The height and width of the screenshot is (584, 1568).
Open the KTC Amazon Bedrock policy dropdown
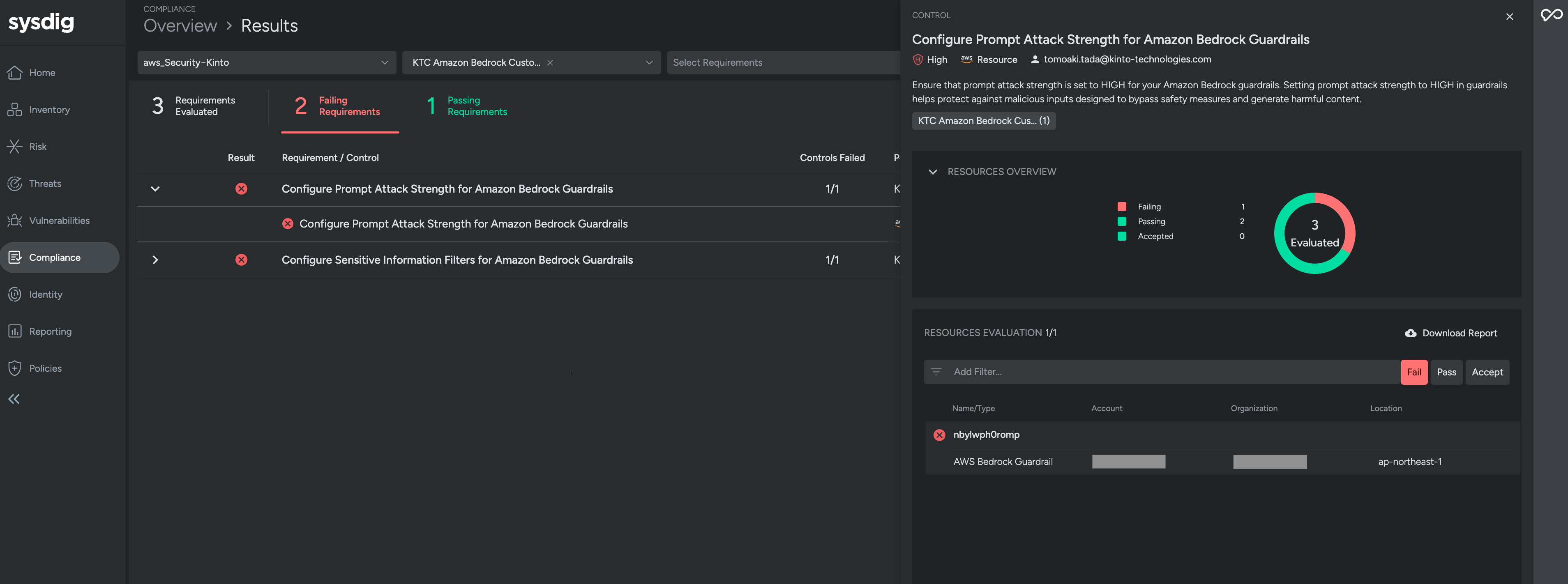[x=531, y=63]
